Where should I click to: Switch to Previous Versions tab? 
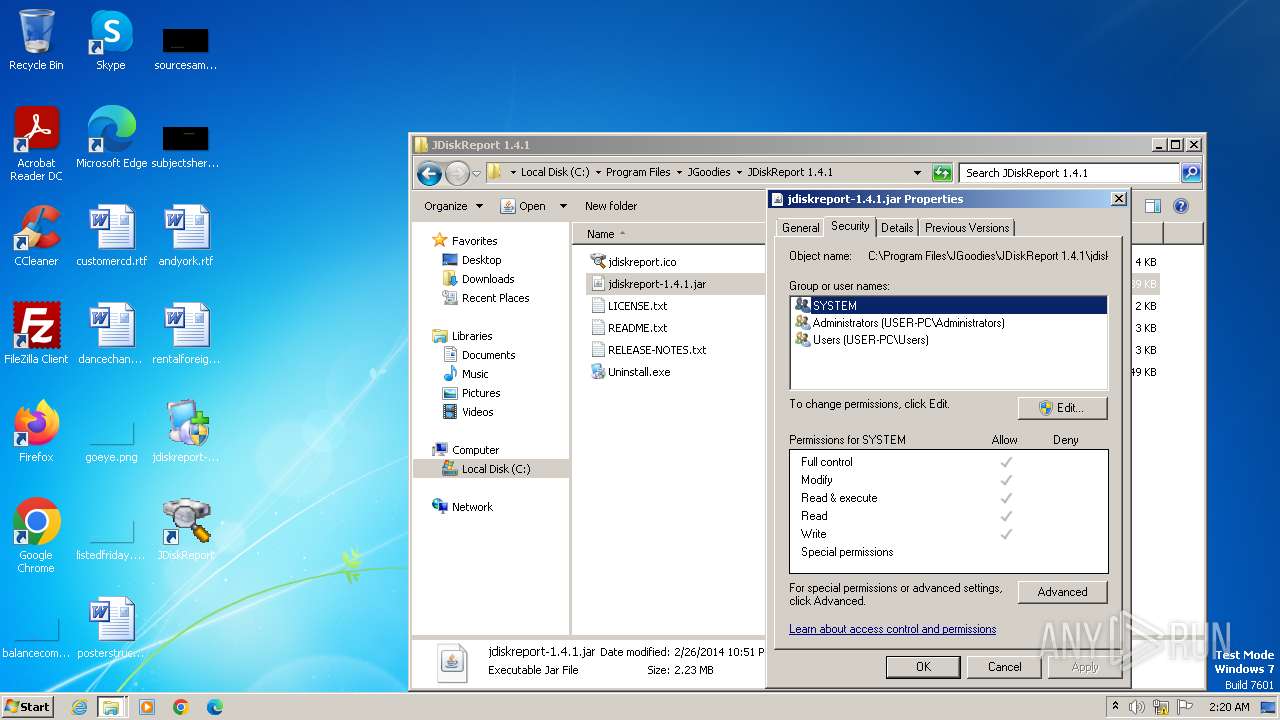tap(967, 228)
